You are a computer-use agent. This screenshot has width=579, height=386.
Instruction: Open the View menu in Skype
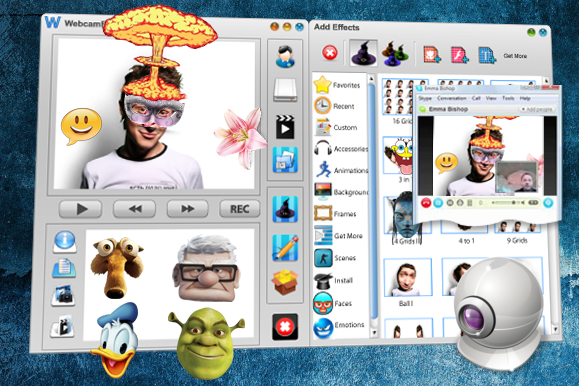click(491, 98)
